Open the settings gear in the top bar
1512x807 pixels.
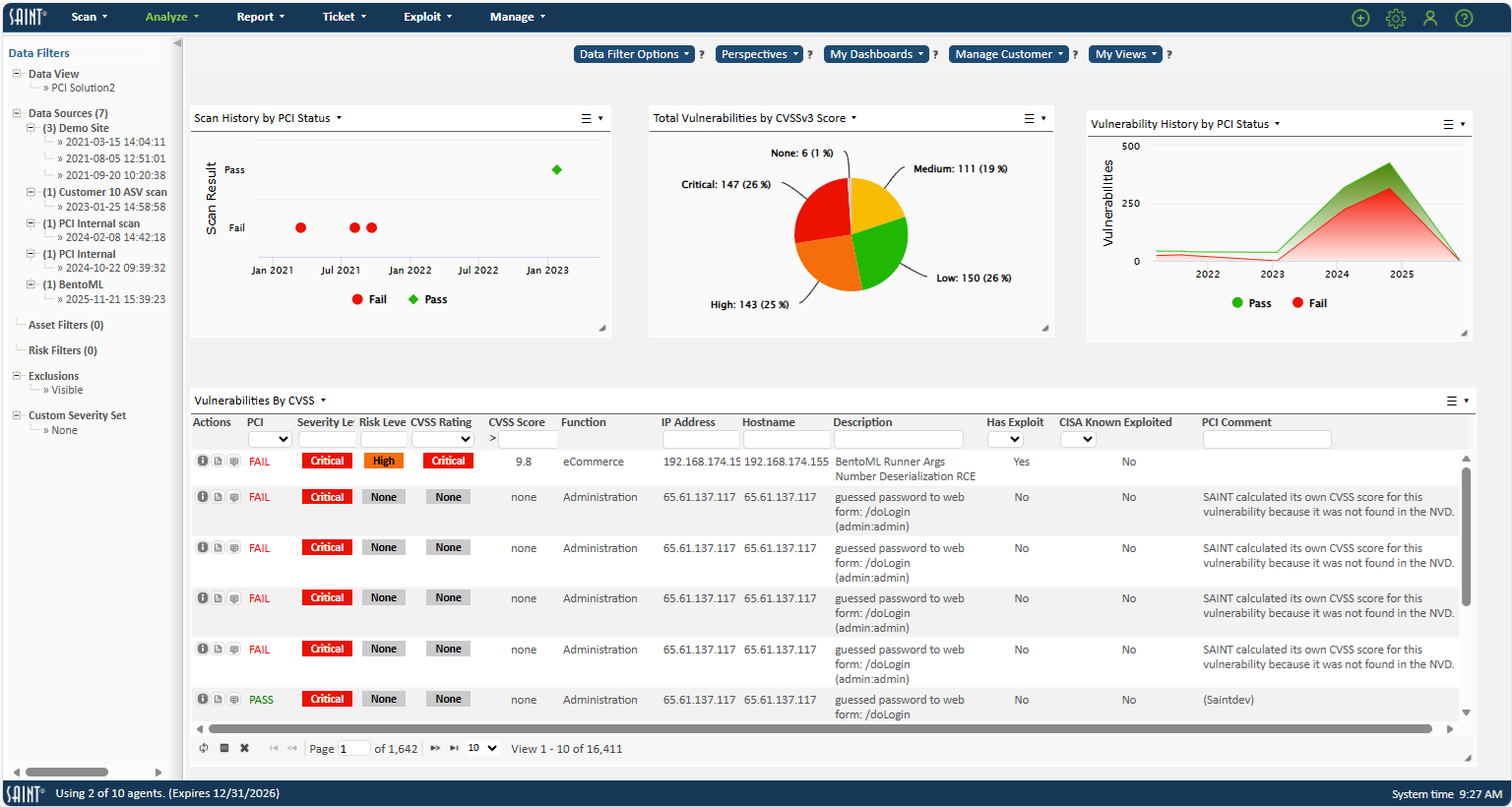click(x=1396, y=17)
